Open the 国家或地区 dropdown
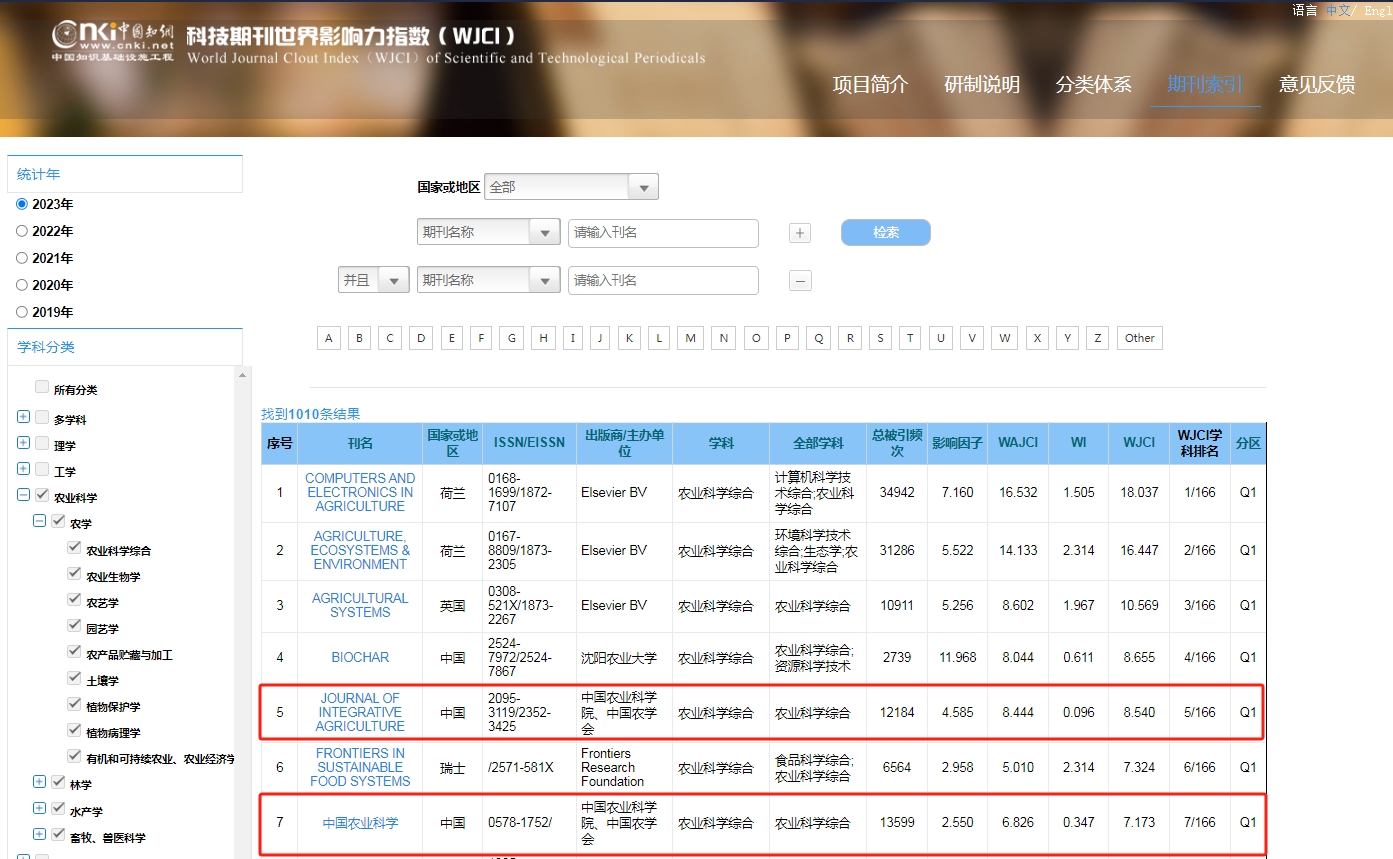The width and height of the screenshot is (1393, 859). (x=571, y=187)
